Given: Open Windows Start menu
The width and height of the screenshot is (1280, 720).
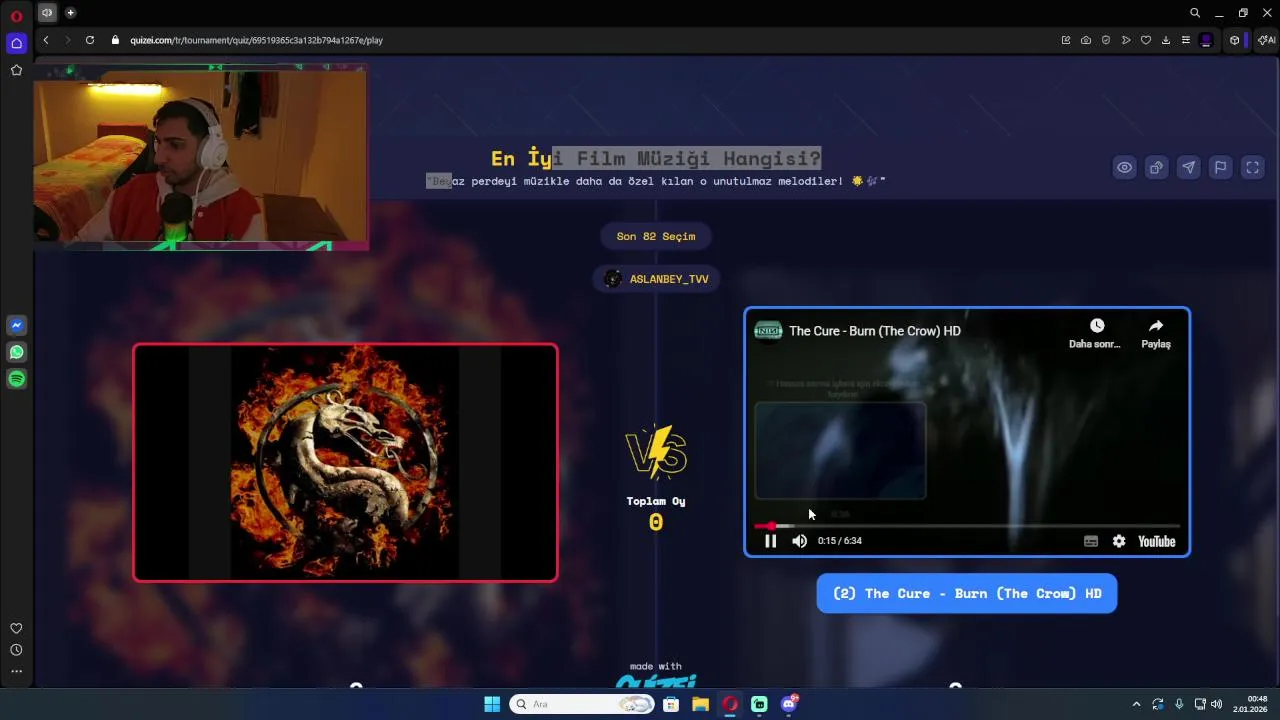Looking at the screenshot, I should [492, 704].
